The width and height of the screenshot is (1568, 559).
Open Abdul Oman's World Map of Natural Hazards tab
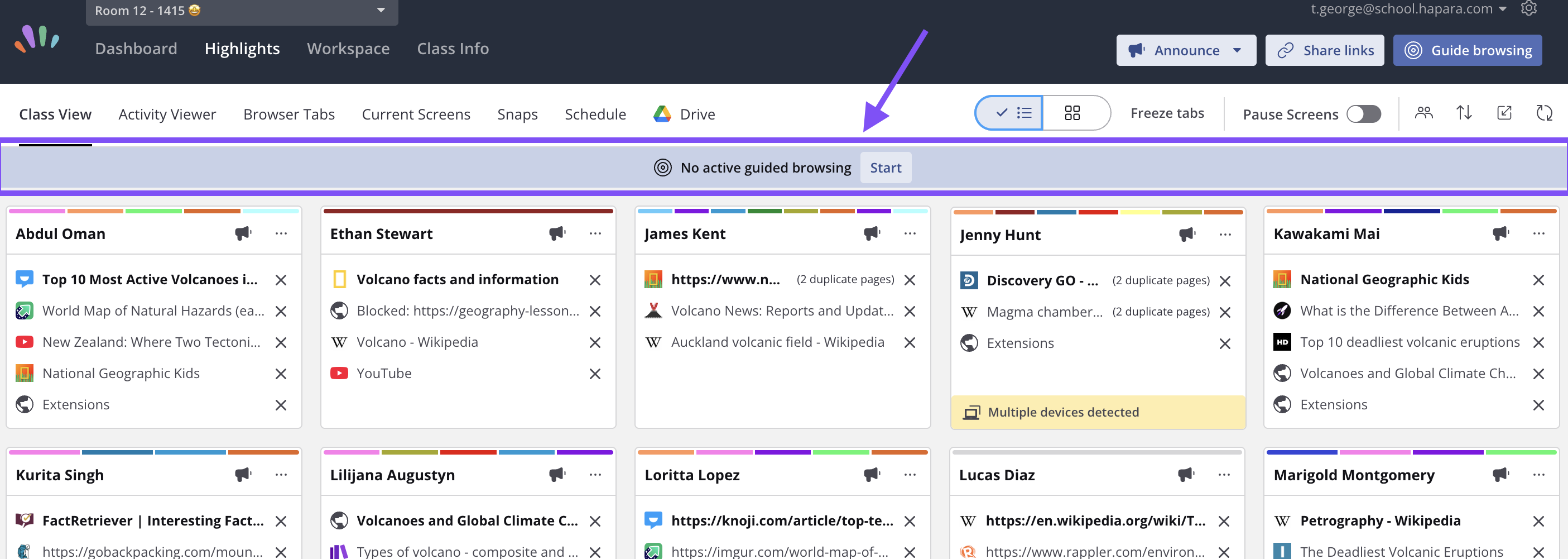[153, 311]
